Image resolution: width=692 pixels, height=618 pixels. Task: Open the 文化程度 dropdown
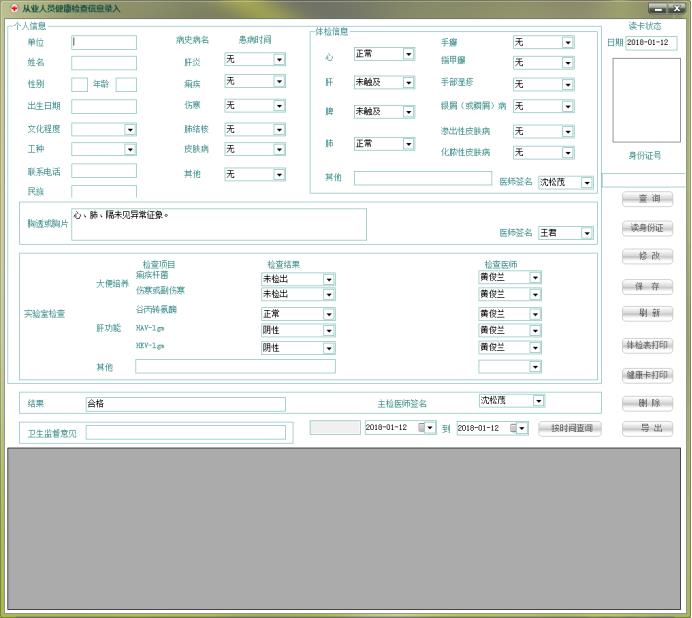[130, 129]
